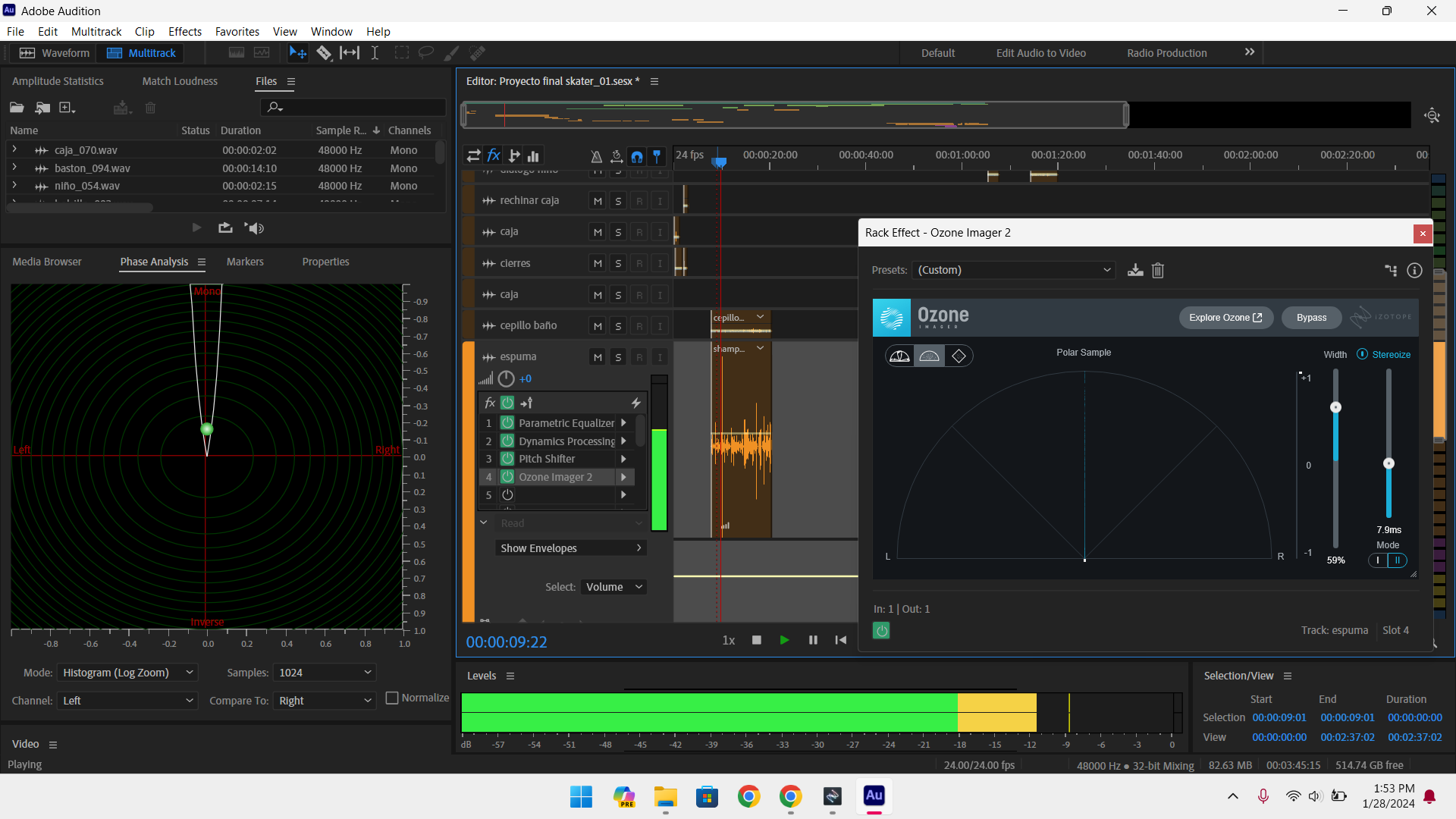The width and height of the screenshot is (1456, 819).
Task: Switch to the Markers tab
Action: [x=245, y=262]
